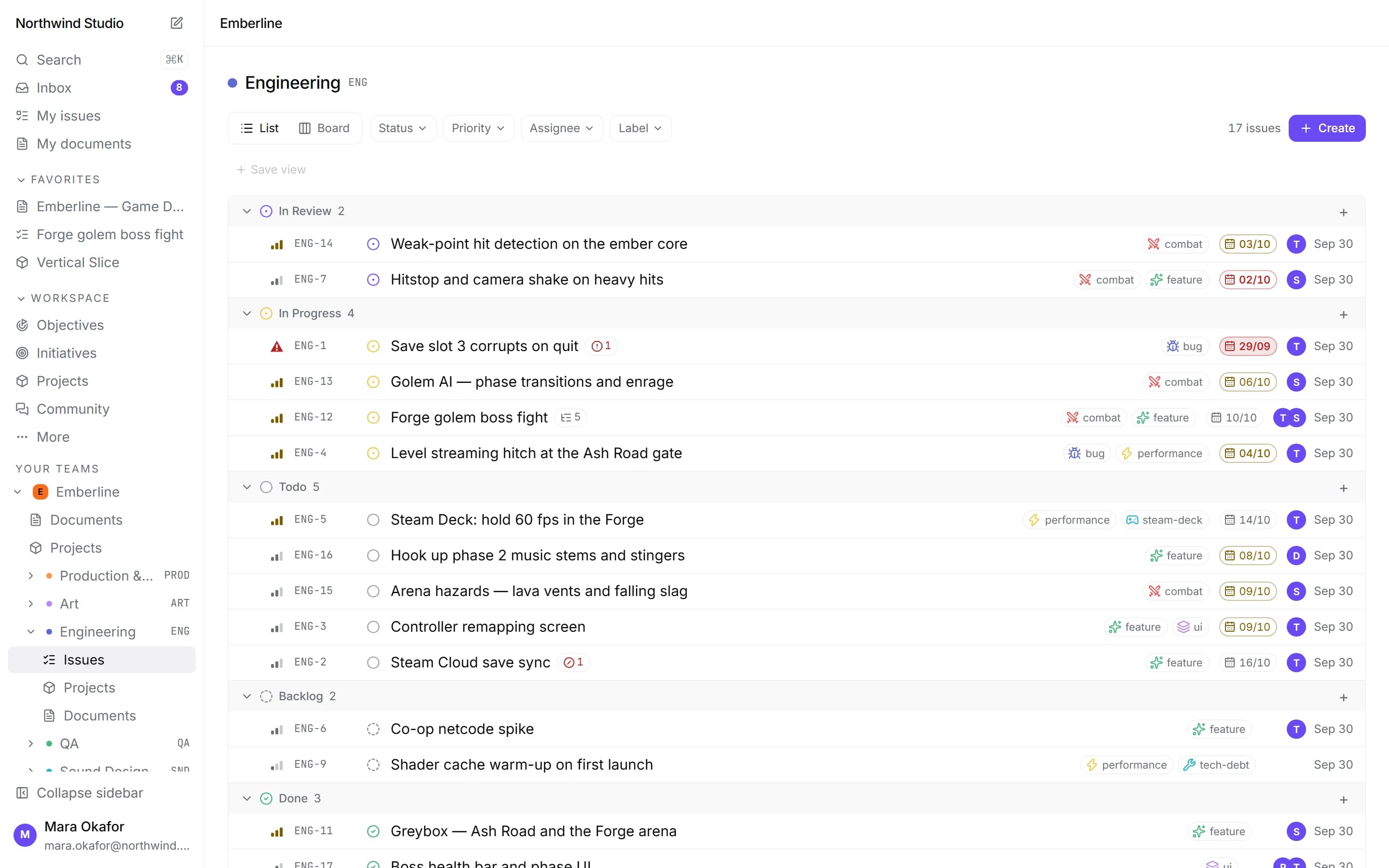
Task: Click priority bars icon on ENG-14
Action: 277,244
